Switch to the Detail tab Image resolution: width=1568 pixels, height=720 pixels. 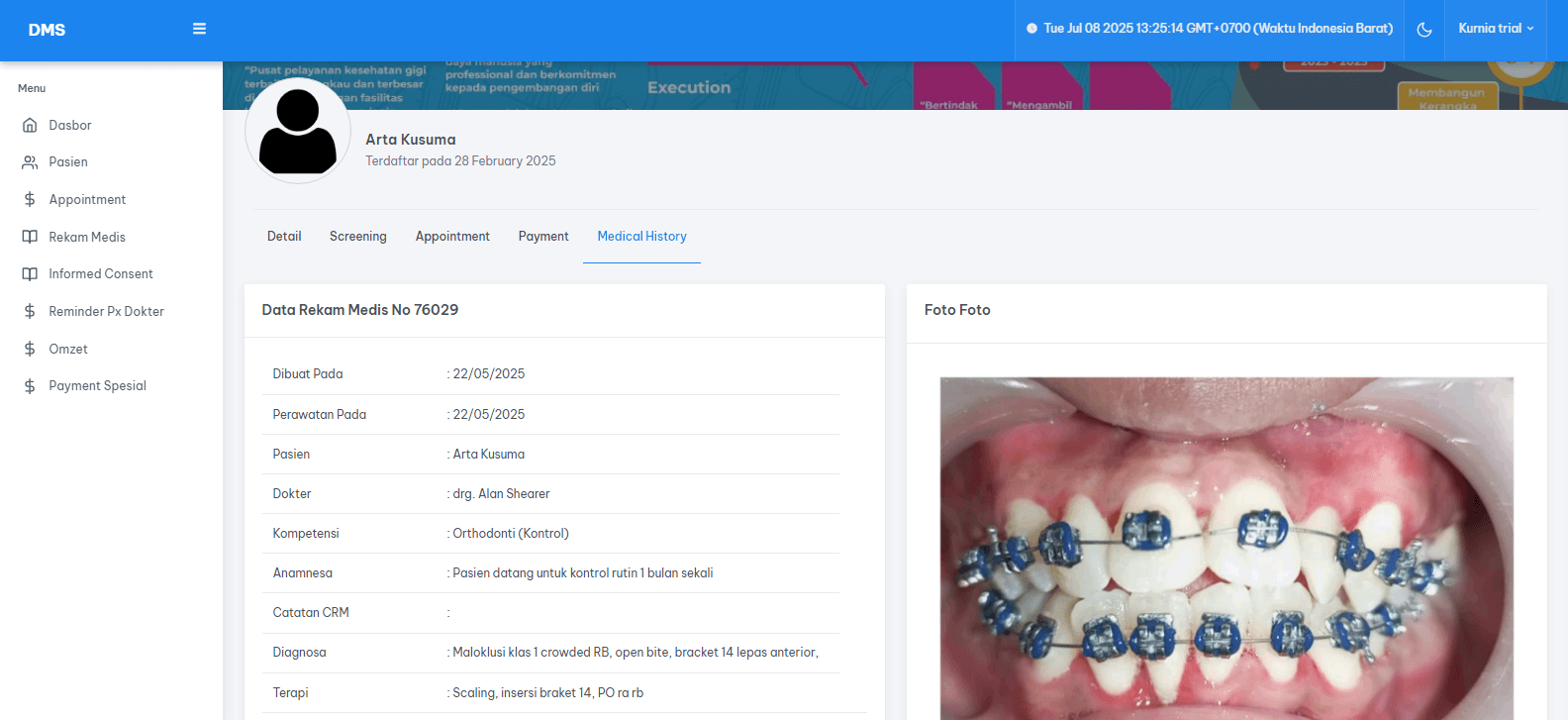284,237
